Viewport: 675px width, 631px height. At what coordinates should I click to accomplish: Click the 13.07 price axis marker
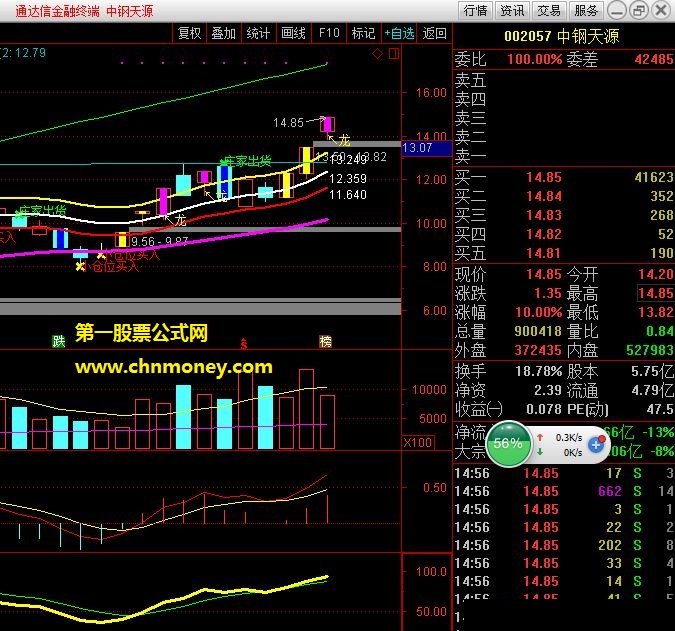click(x=426, y=148)
